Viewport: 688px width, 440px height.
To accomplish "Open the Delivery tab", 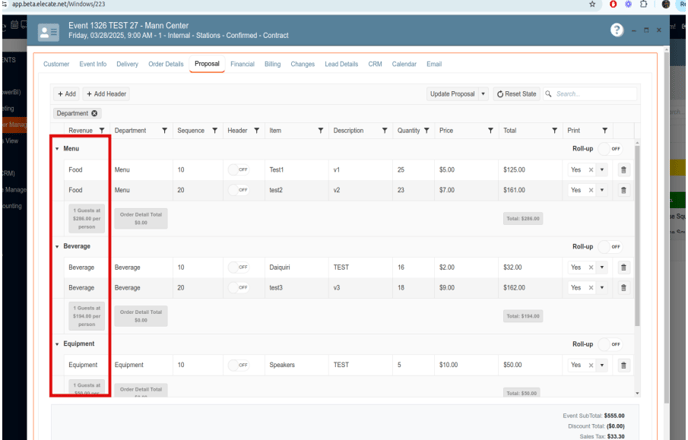I will [x=127, y=64].
